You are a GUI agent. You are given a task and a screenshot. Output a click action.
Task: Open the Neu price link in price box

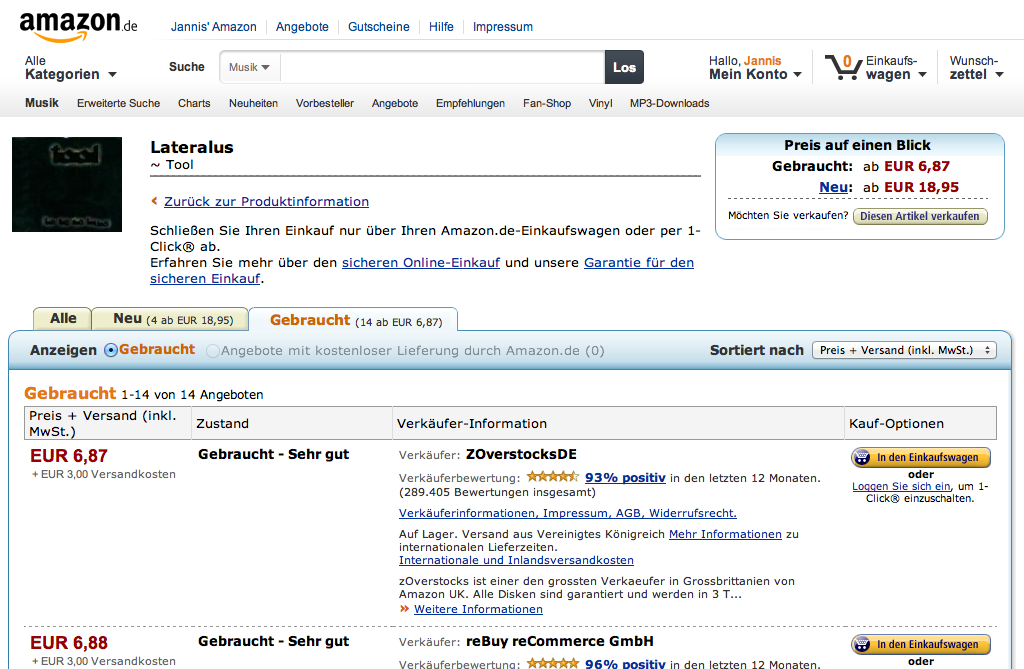pyautogui.click(x=835, y=188)
